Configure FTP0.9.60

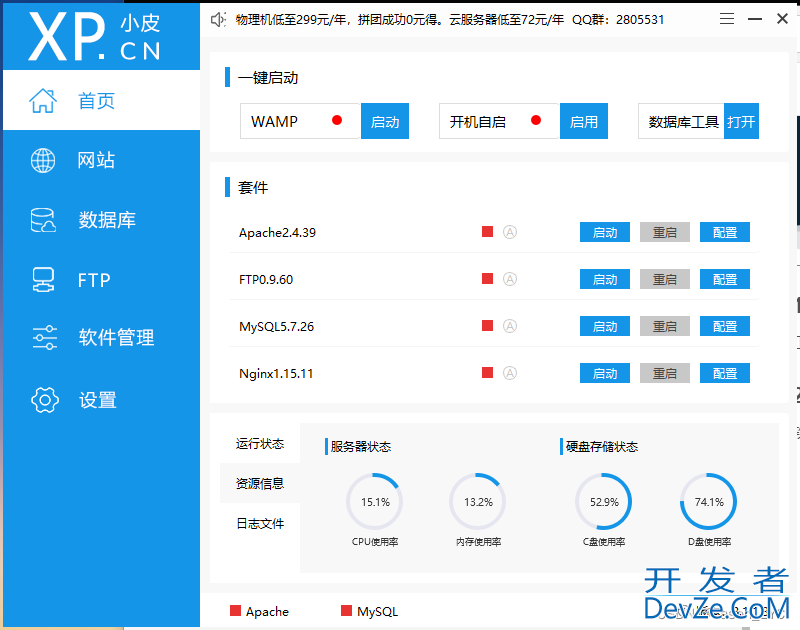tap(724, 279)
